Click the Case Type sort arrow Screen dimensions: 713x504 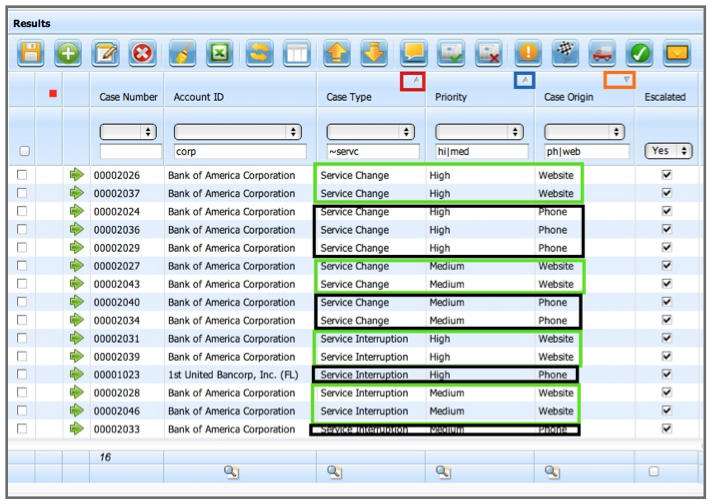[416, 81]
